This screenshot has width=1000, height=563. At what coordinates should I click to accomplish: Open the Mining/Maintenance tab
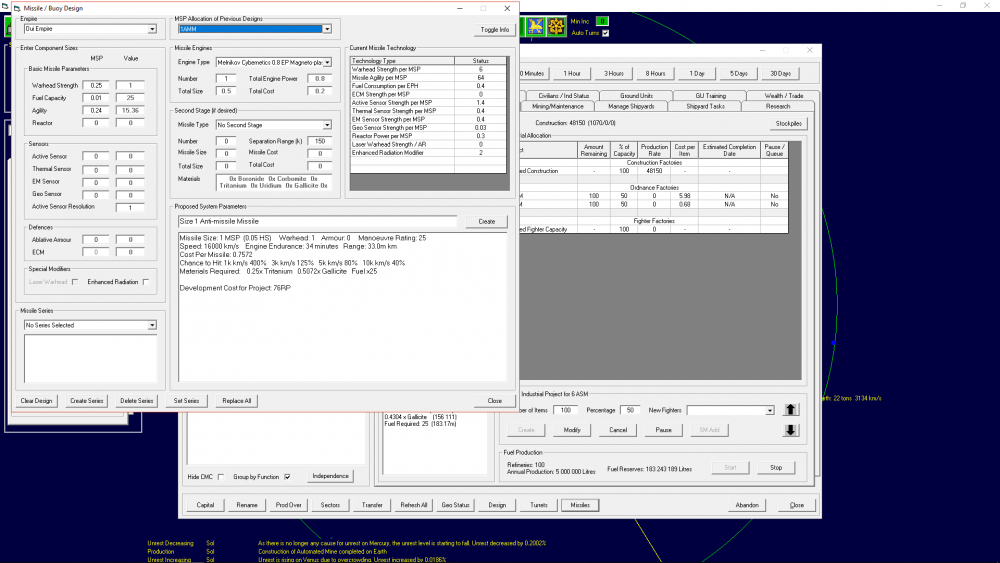[557, 106]
